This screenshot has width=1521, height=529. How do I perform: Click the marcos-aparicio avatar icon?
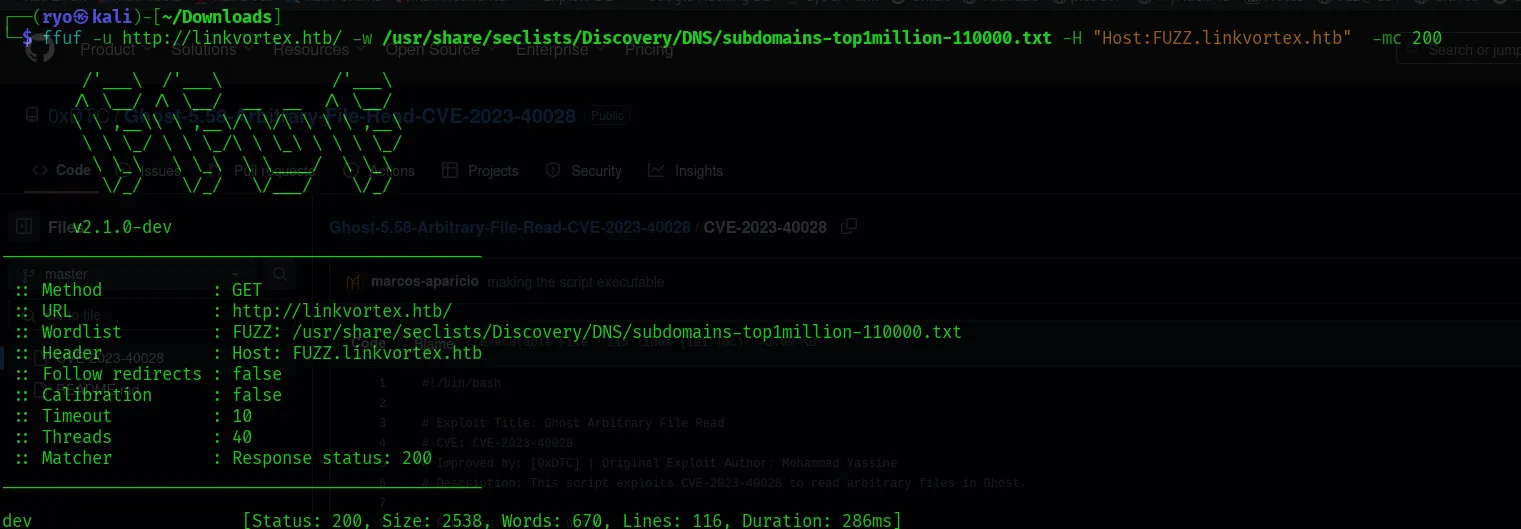coord(353,283)
